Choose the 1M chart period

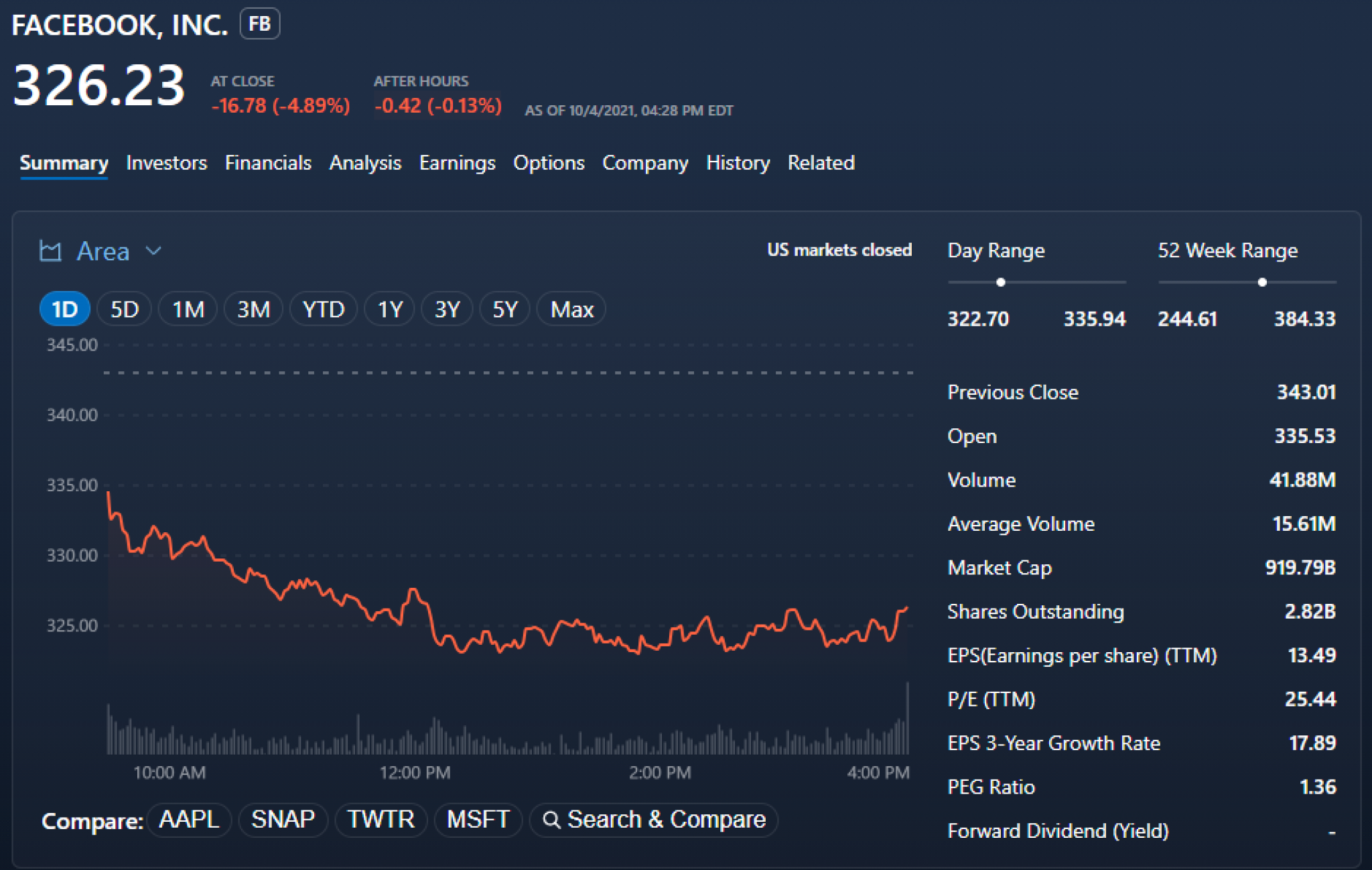(x=188, y=310)
